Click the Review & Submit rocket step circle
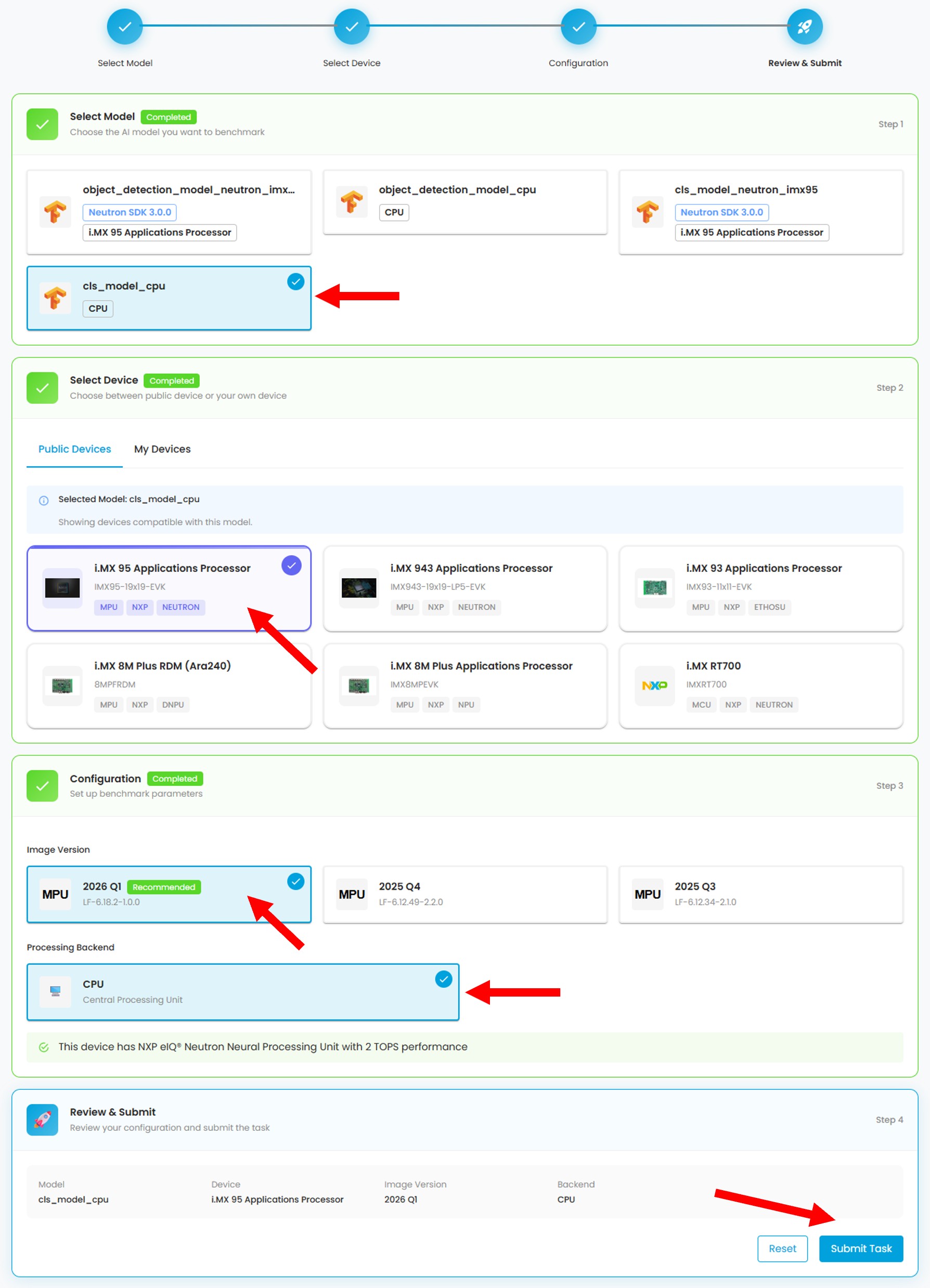Viewport: 930px width, 1288px height. pos(805,26)
